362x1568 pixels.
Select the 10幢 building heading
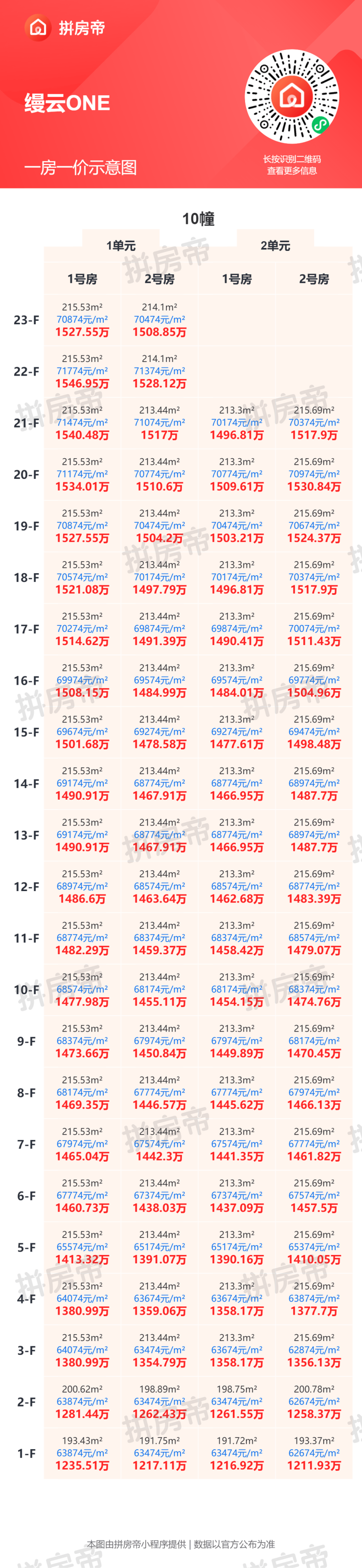(198, 219)
